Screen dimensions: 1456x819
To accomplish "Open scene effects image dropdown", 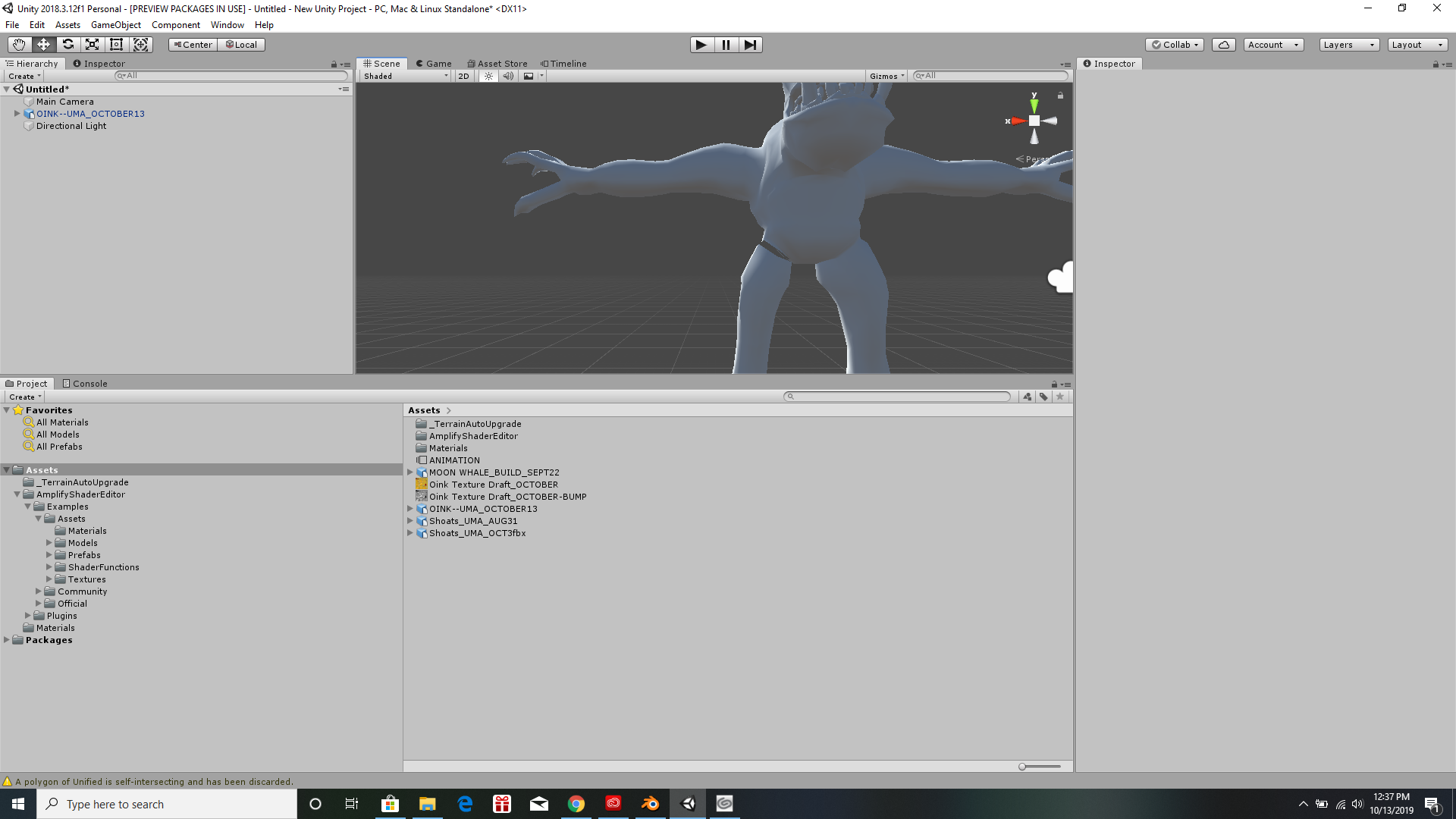I will (x=533, y=76).
